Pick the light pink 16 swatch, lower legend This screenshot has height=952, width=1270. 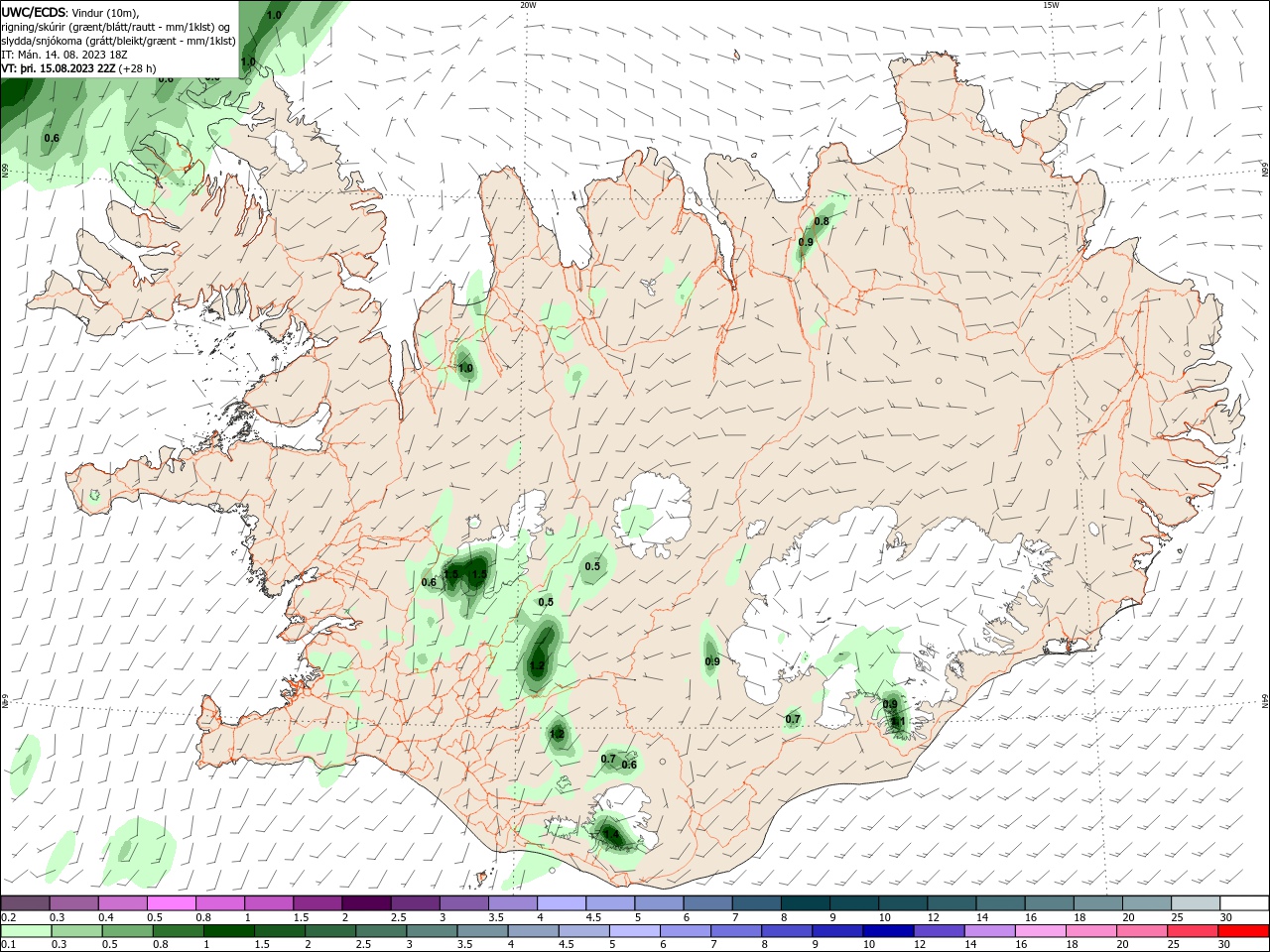point(1040,931)
